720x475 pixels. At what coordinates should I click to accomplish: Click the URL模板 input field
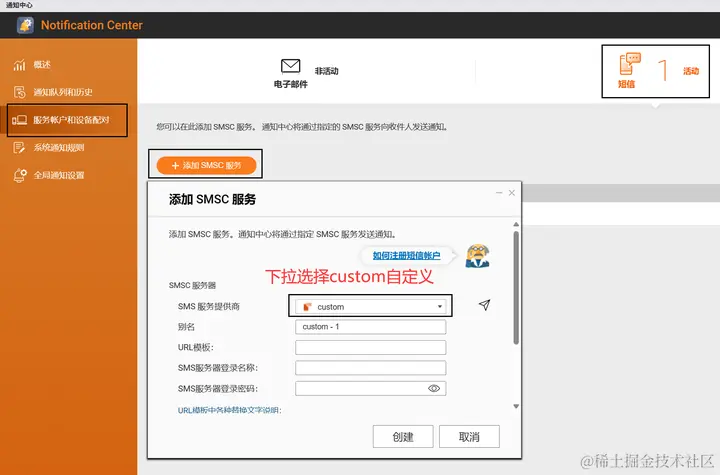pyautogui.click(x=371, y=347)
